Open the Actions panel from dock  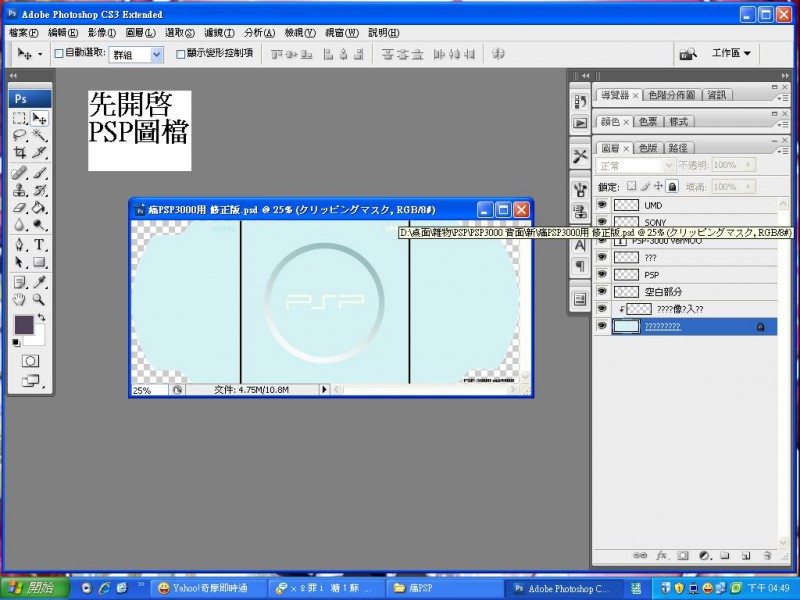pos(580,123)
